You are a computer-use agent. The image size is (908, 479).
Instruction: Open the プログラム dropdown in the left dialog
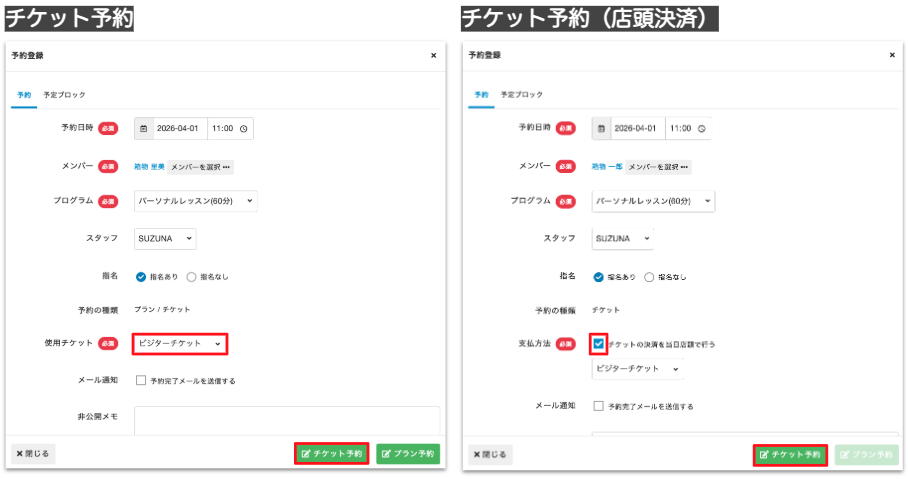click(x=196, y=201)
